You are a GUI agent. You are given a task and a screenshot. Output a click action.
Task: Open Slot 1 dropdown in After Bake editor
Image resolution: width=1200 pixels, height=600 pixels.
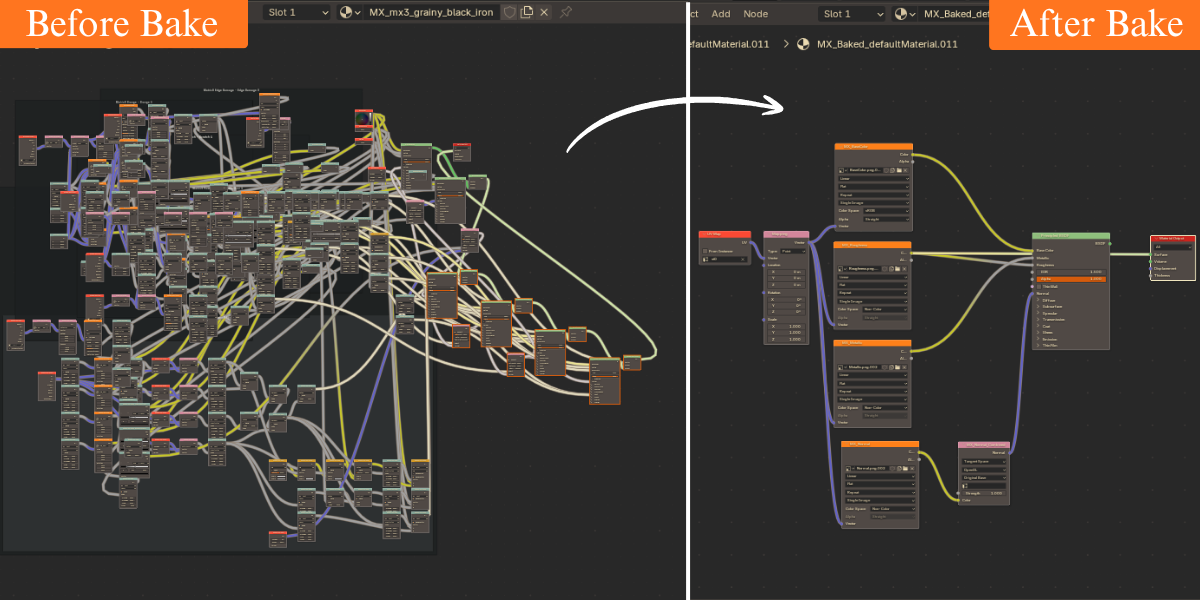point(852,13)
